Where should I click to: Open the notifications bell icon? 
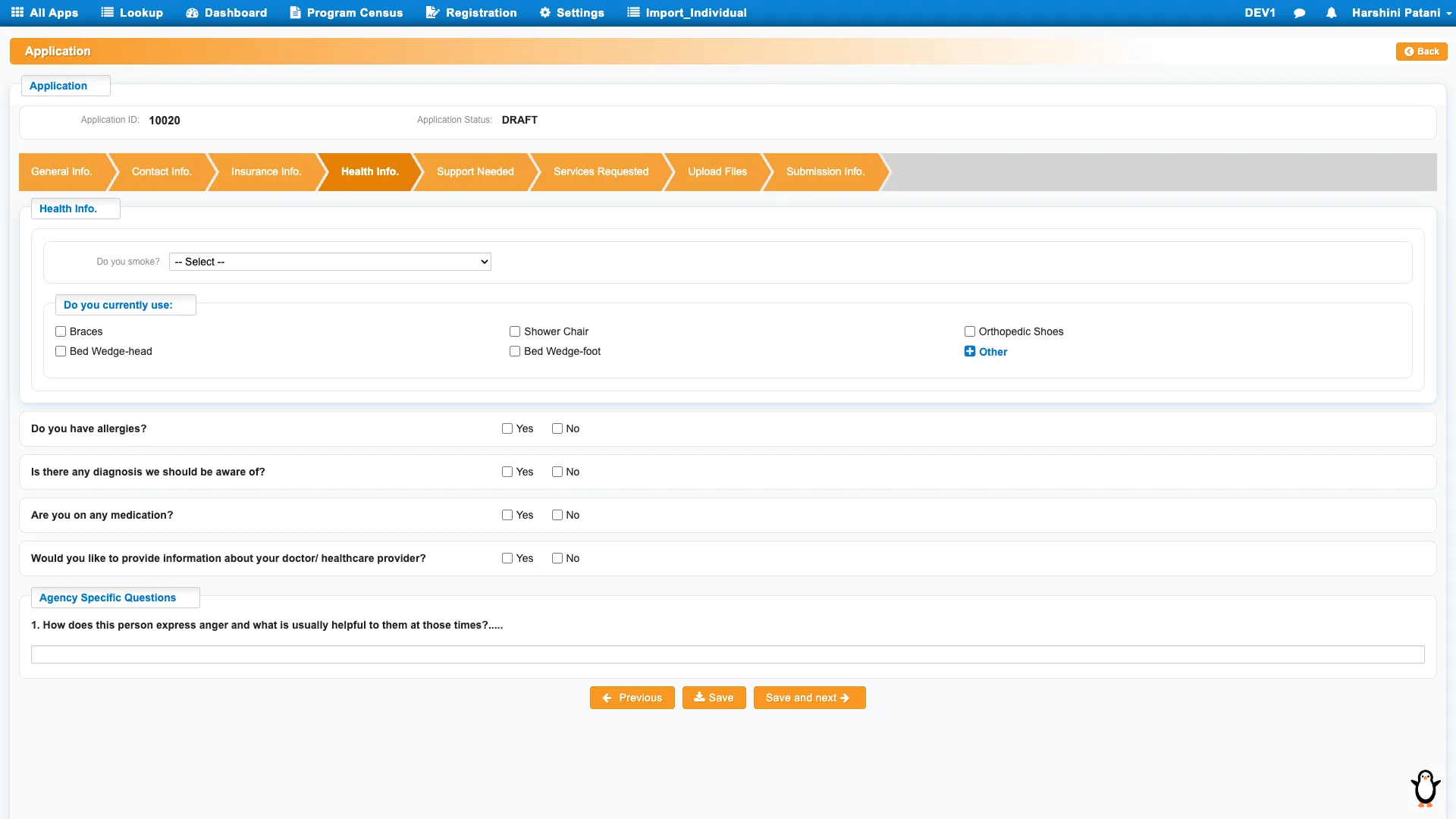(x=1331, y=13)
